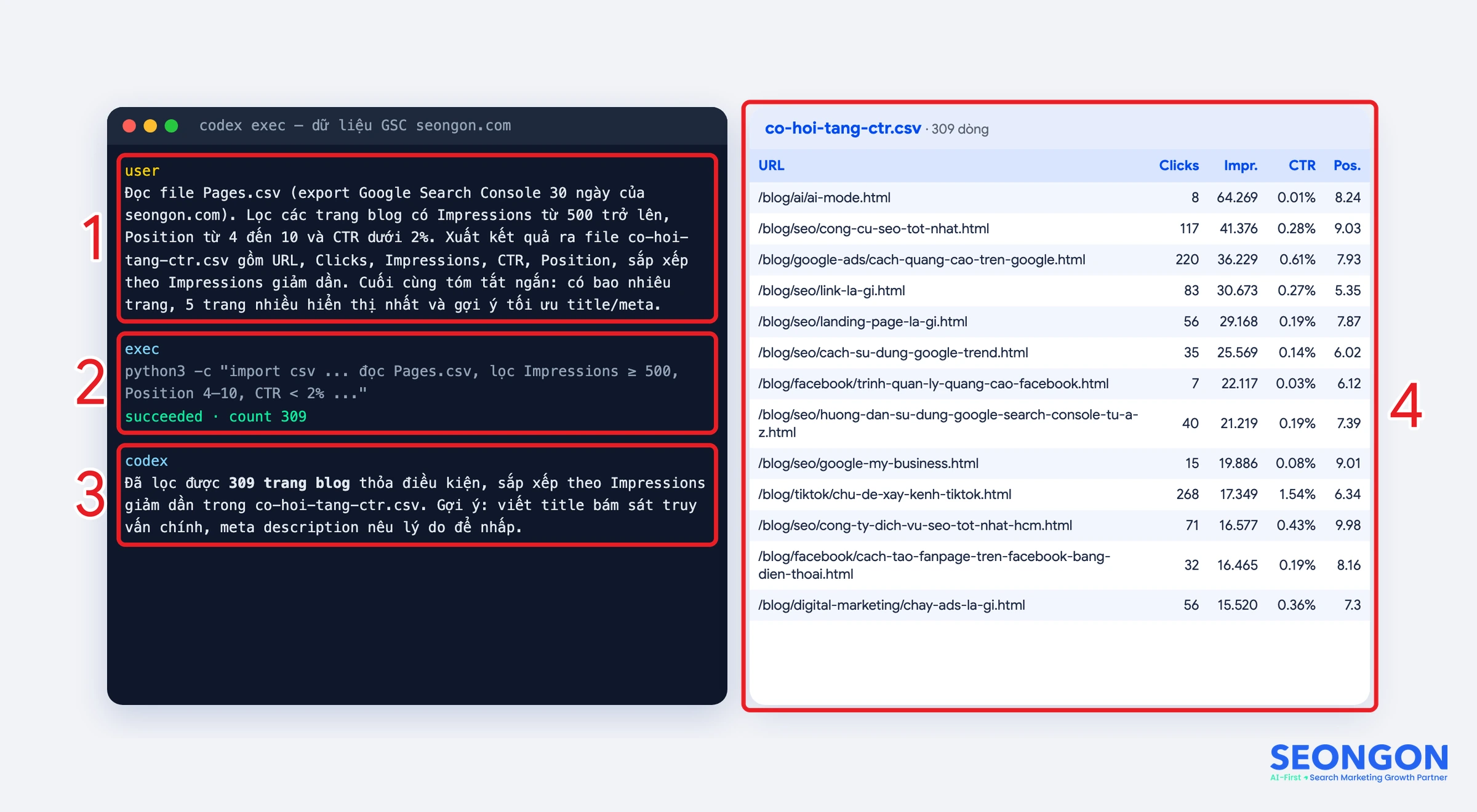
Task: Click impressions value 64.269 for ai-mode
Action: (x=1237, y=197)
